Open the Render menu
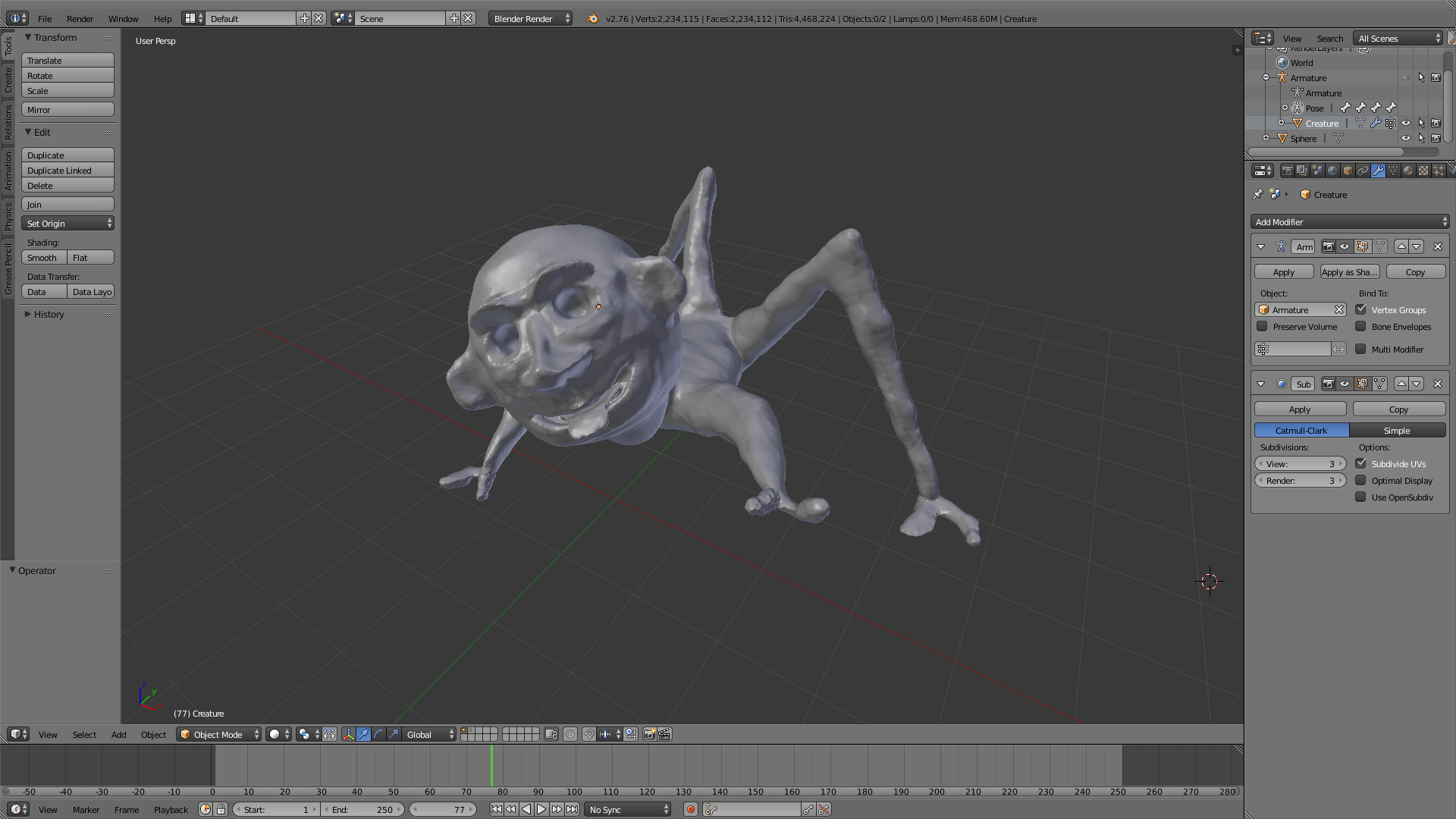 (80, 18)
